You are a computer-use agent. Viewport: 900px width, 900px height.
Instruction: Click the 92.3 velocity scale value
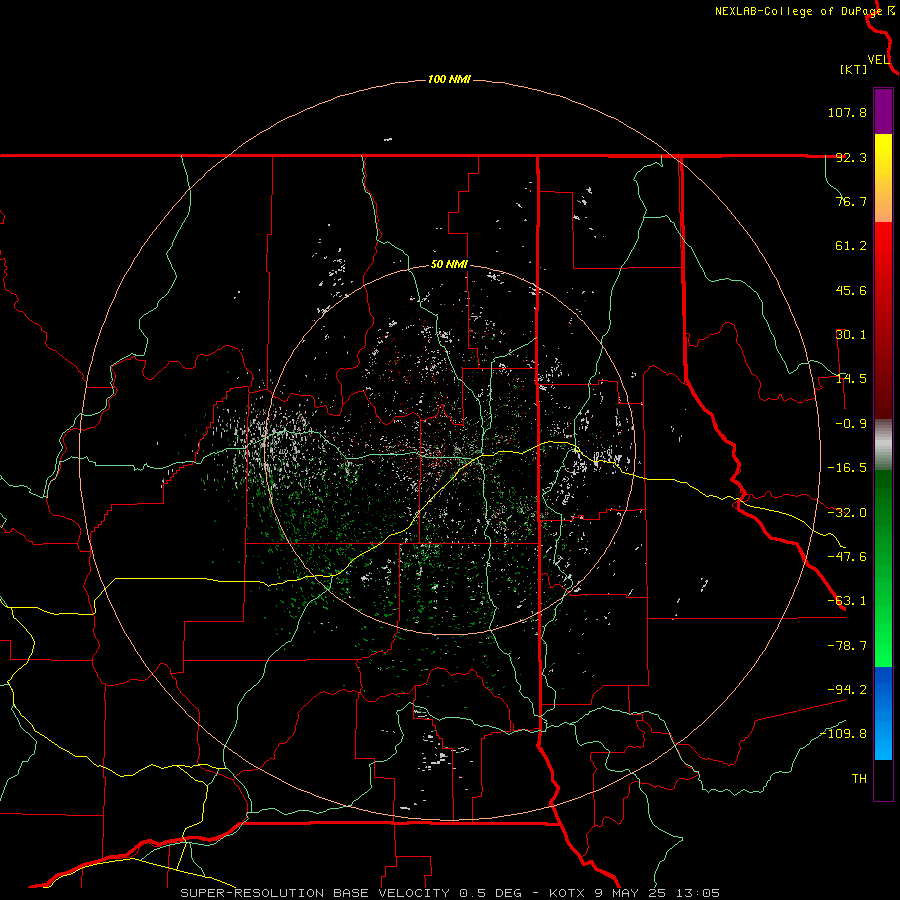pos(851,157)
